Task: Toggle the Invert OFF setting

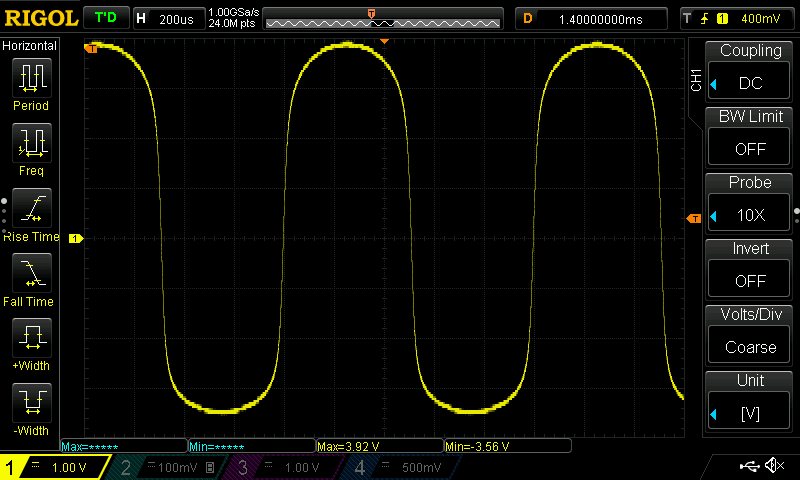Action: 750,269
